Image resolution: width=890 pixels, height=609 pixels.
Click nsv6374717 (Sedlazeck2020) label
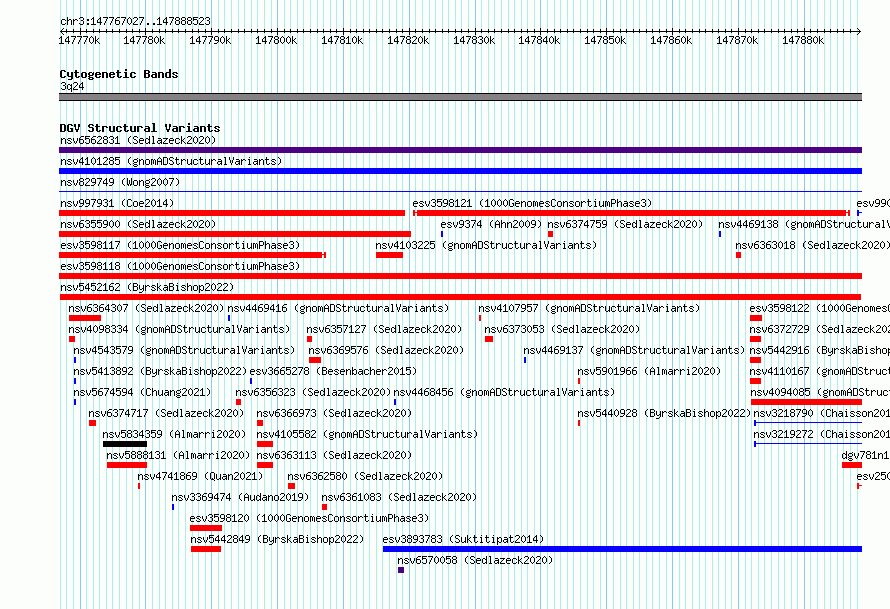point(166,413)
